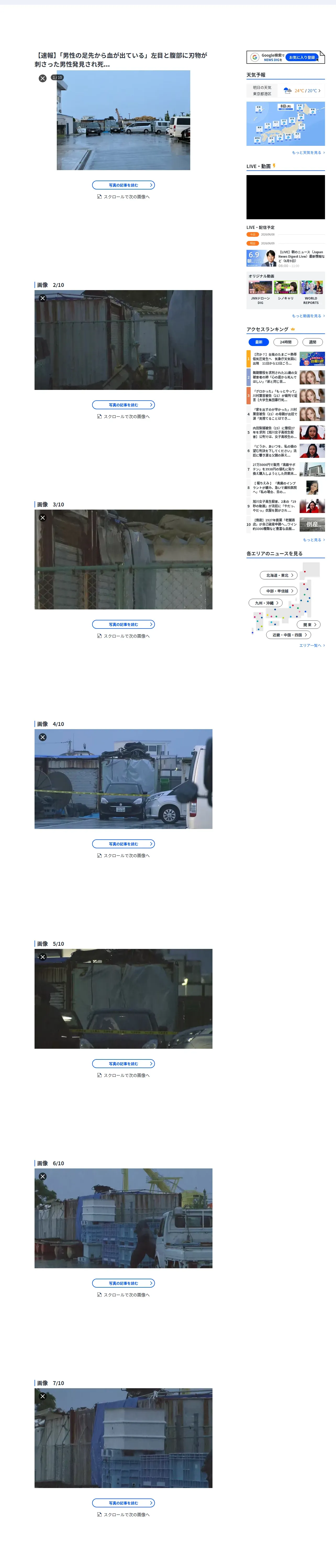The height and width of the screenshot is (1568, 336).
Task: Click 写真の記事を読む button under image 4/10
Action: [x=123, y=844]
